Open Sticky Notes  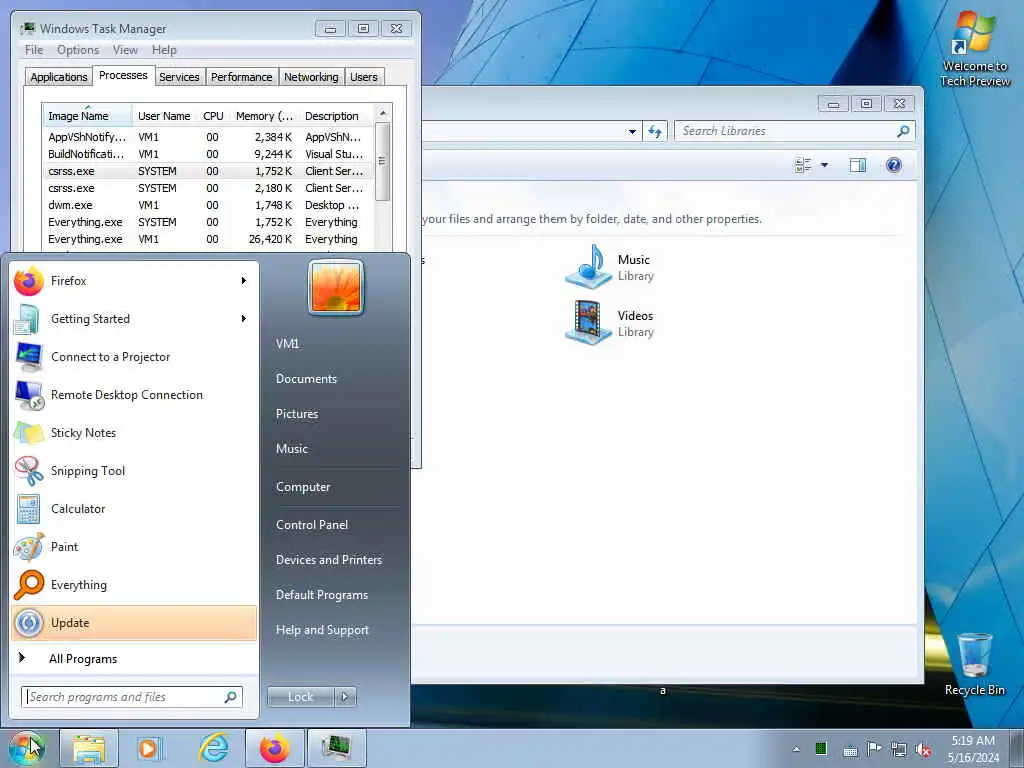(134, 432)
